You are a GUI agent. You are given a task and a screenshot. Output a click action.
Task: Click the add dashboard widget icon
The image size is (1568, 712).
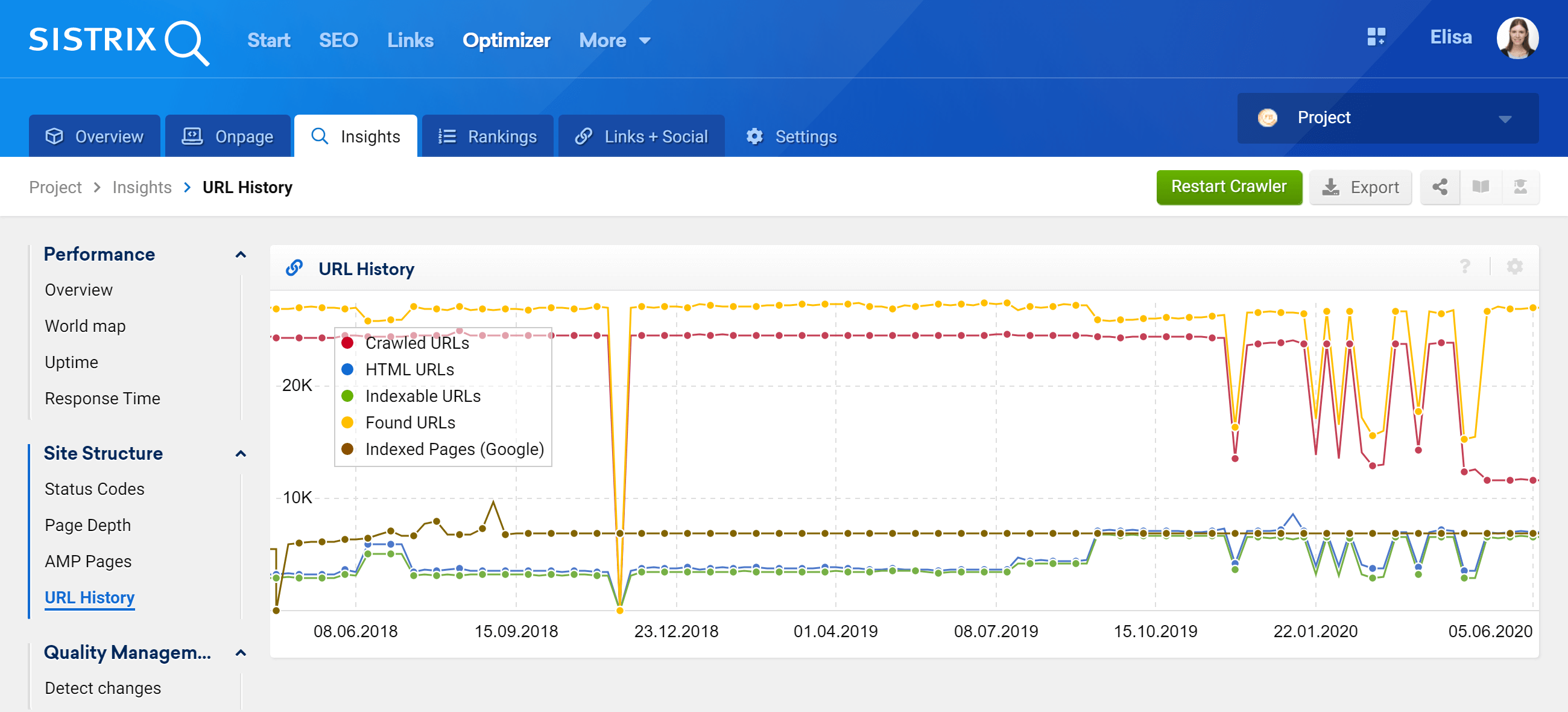(1376, 38)
